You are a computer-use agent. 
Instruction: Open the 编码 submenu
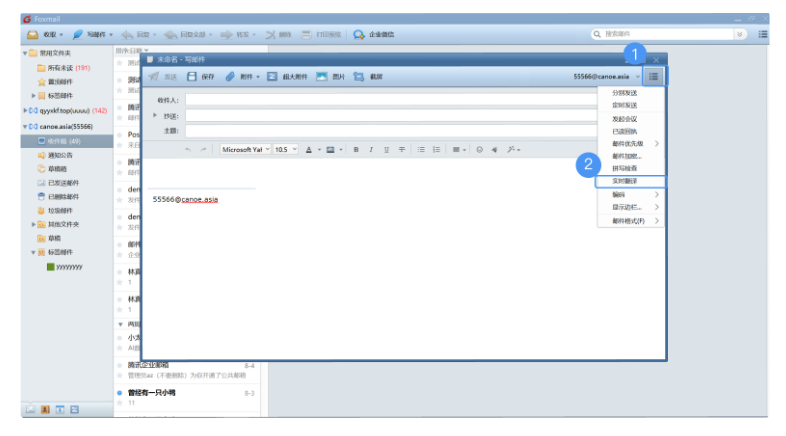click(631, 194)
